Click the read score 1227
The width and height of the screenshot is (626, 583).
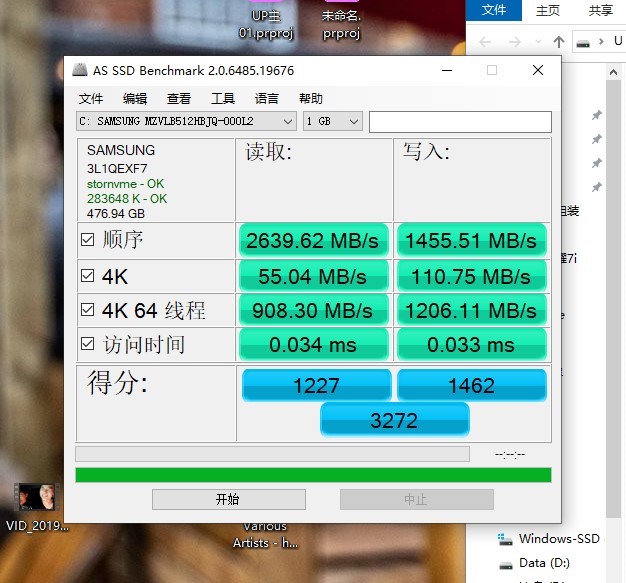point(316,385)
